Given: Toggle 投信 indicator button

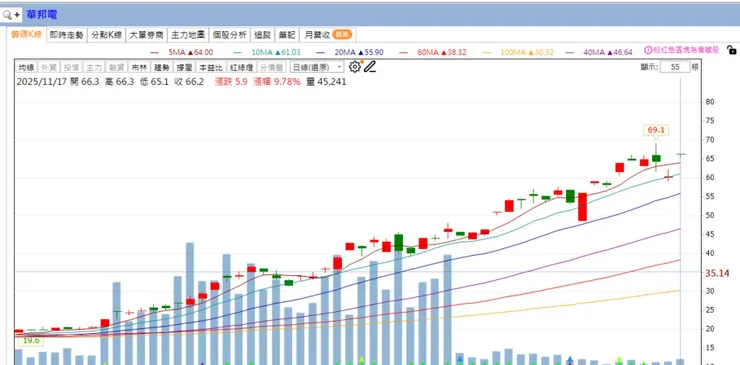Looking at the screenshot, I should (x=72, y=68).
